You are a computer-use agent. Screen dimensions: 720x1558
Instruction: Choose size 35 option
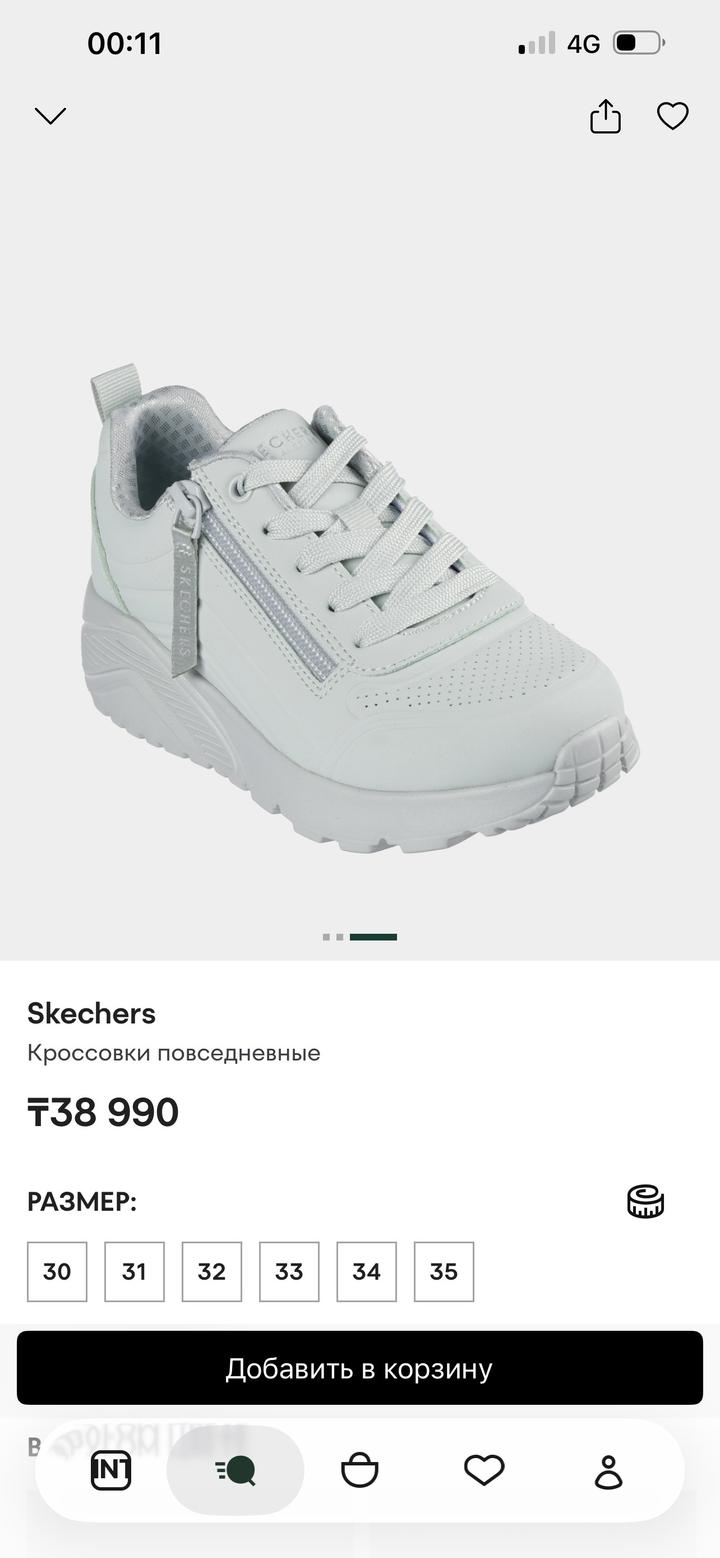click(x=444, y=1272)
